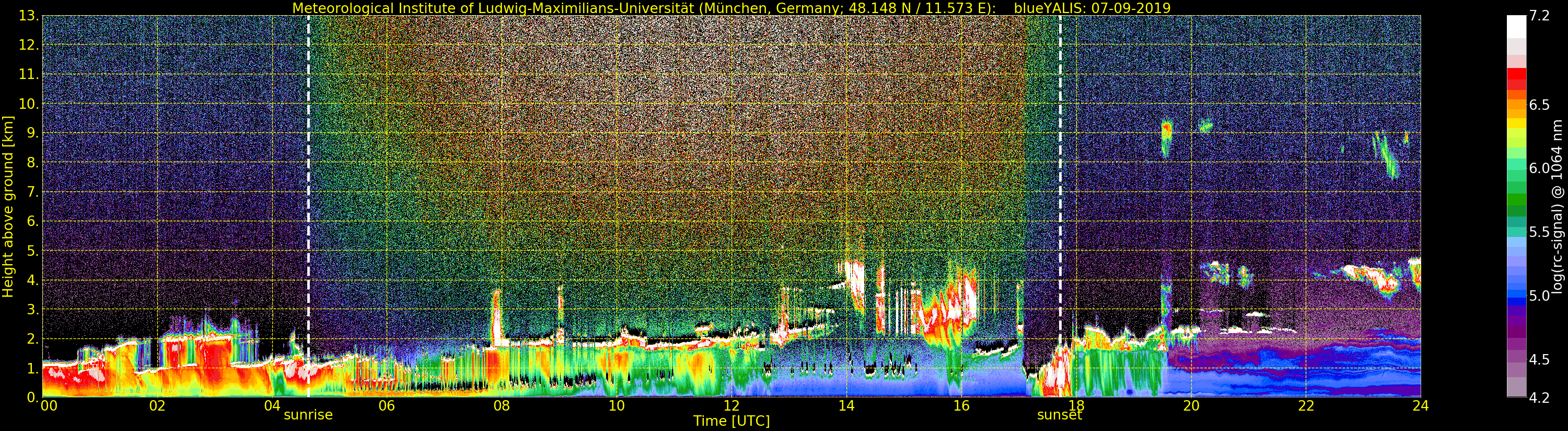Image resolution: width=1568 pixels, height=431 pixels.
Task: Select the 1 km height axis tick label
Action: pos(32,368)
